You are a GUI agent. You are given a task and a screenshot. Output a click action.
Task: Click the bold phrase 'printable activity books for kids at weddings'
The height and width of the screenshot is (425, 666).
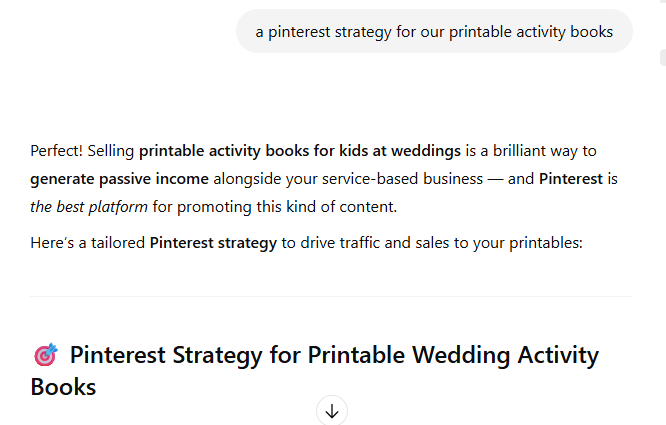click(x=300, y=151)
